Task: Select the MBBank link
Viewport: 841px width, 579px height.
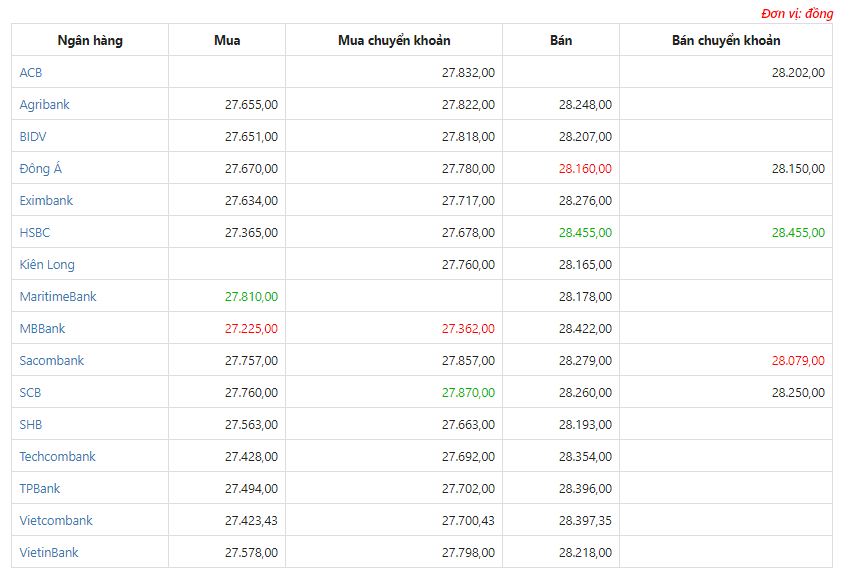Action: (42, 329)
